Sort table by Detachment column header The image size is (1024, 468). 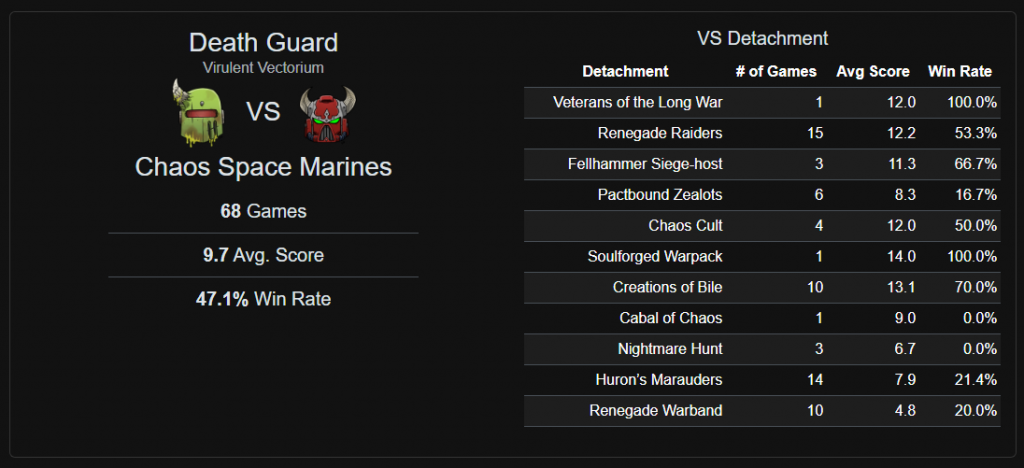click(625, 71)
